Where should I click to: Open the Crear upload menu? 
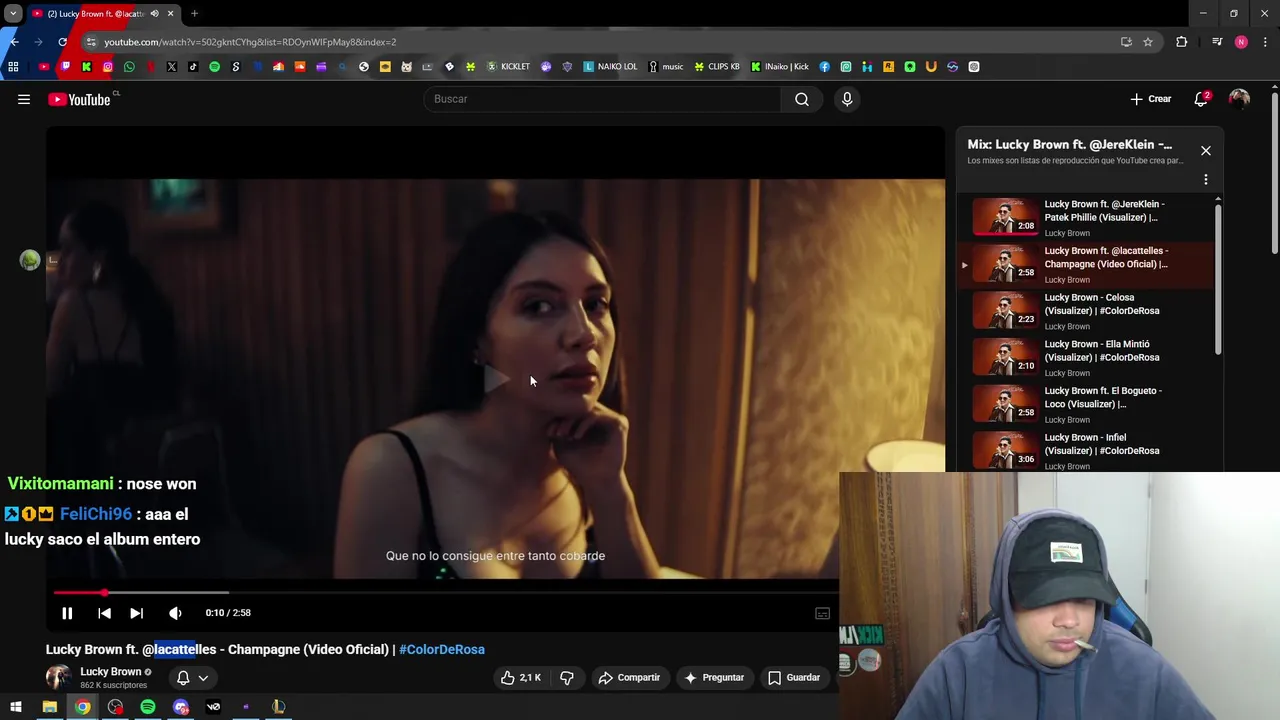1151,99
